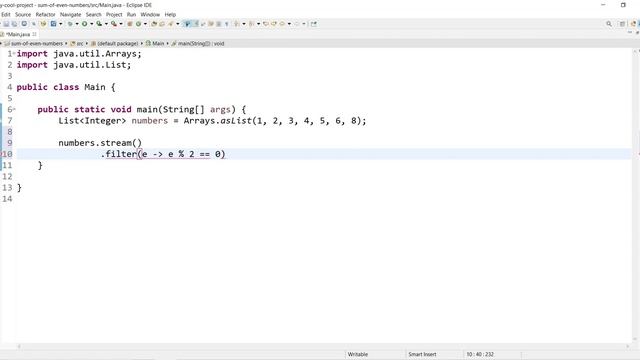Screen dimensions: 640x360
Task: Launch the Debug bug icon
Action: (70, 24)
